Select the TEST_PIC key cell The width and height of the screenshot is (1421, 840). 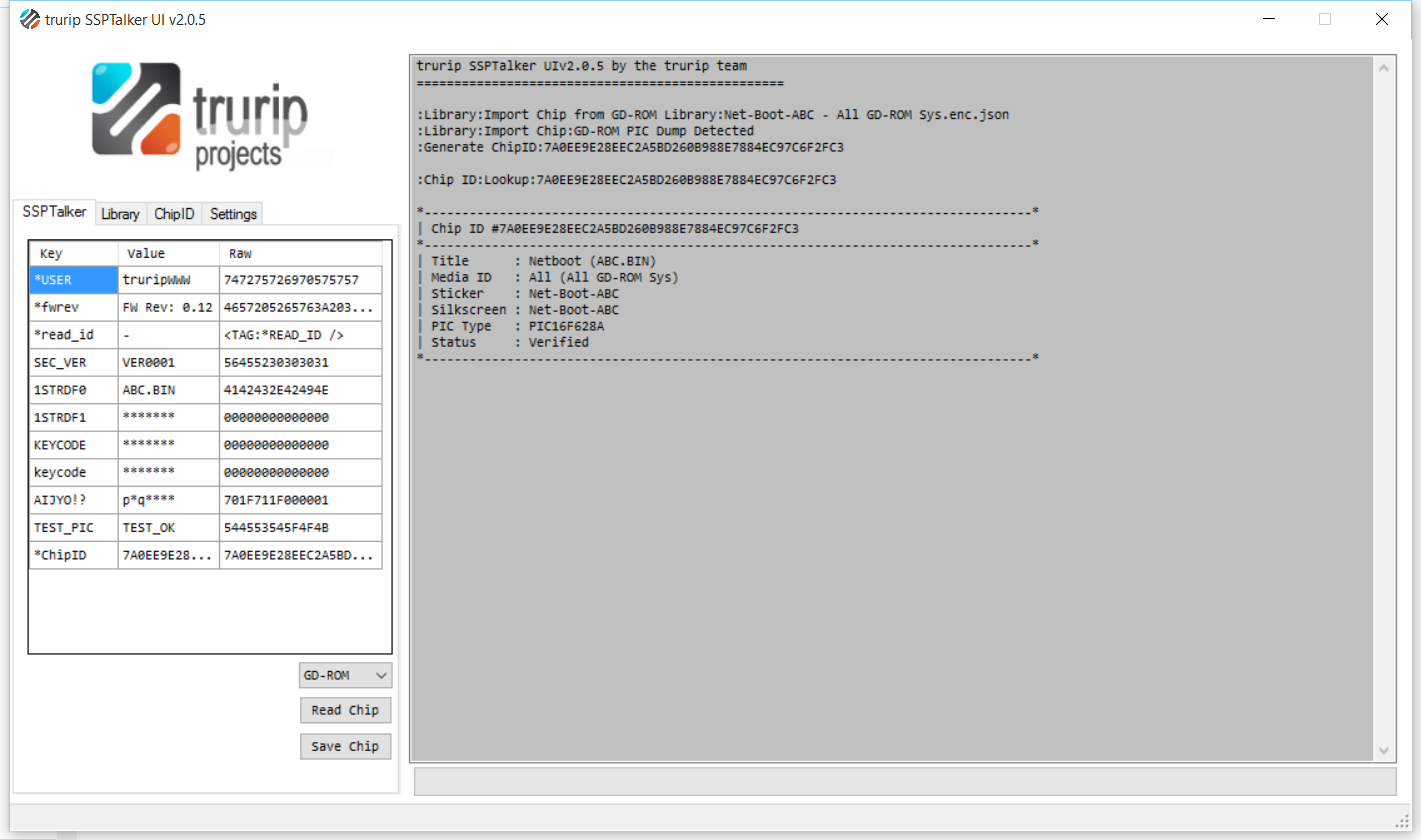pos(74,528)
